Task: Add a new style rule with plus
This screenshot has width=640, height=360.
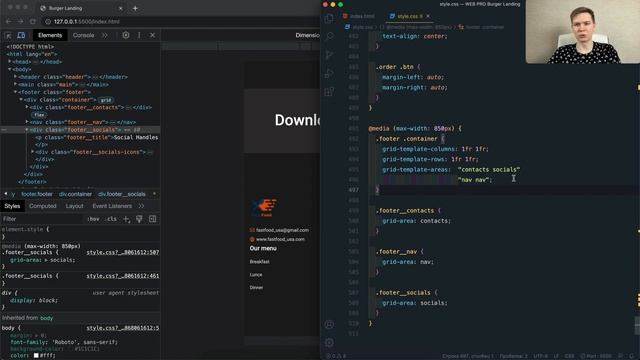Action: tap(127, 219)
